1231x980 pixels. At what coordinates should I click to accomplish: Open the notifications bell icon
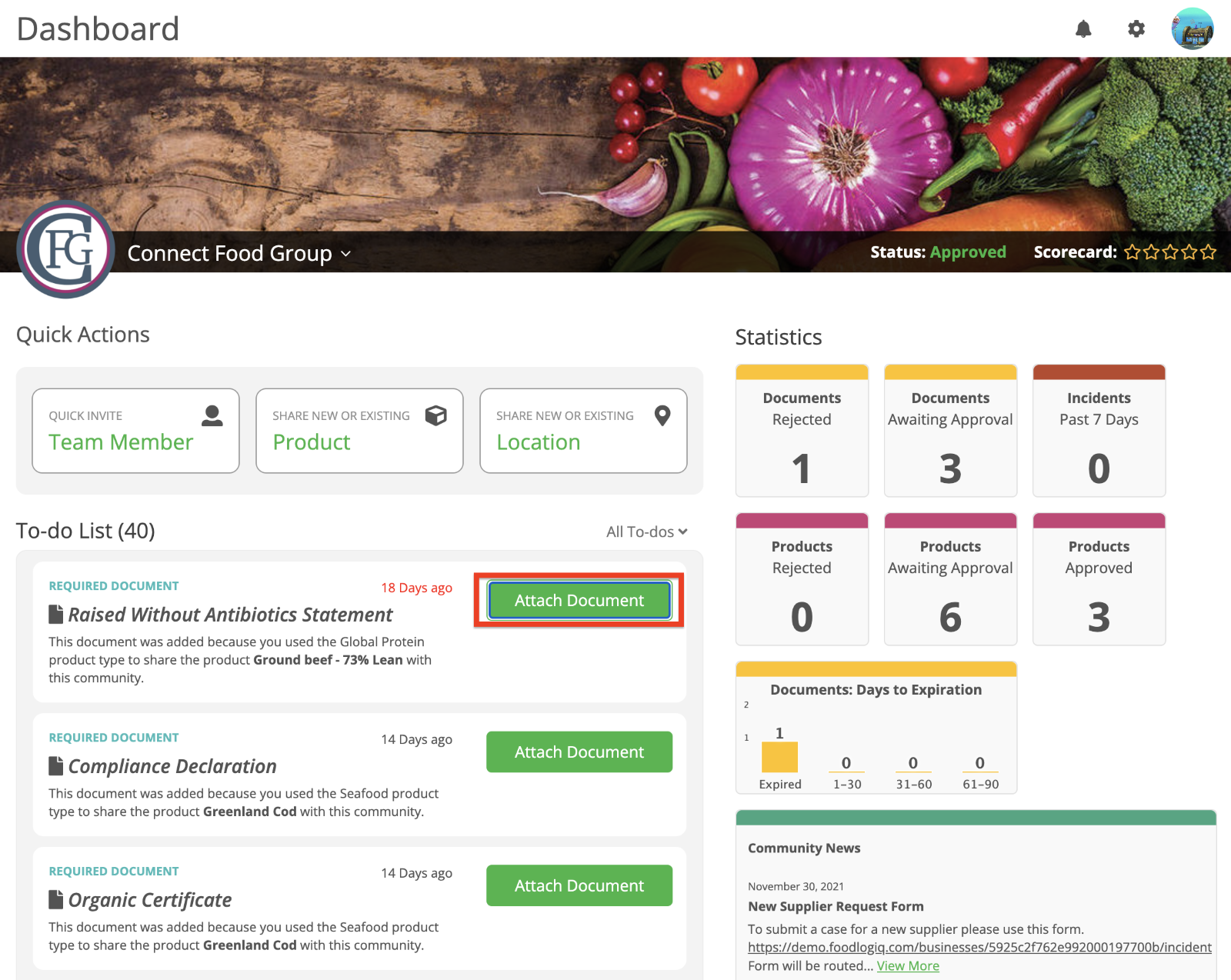pos(1083,29)
